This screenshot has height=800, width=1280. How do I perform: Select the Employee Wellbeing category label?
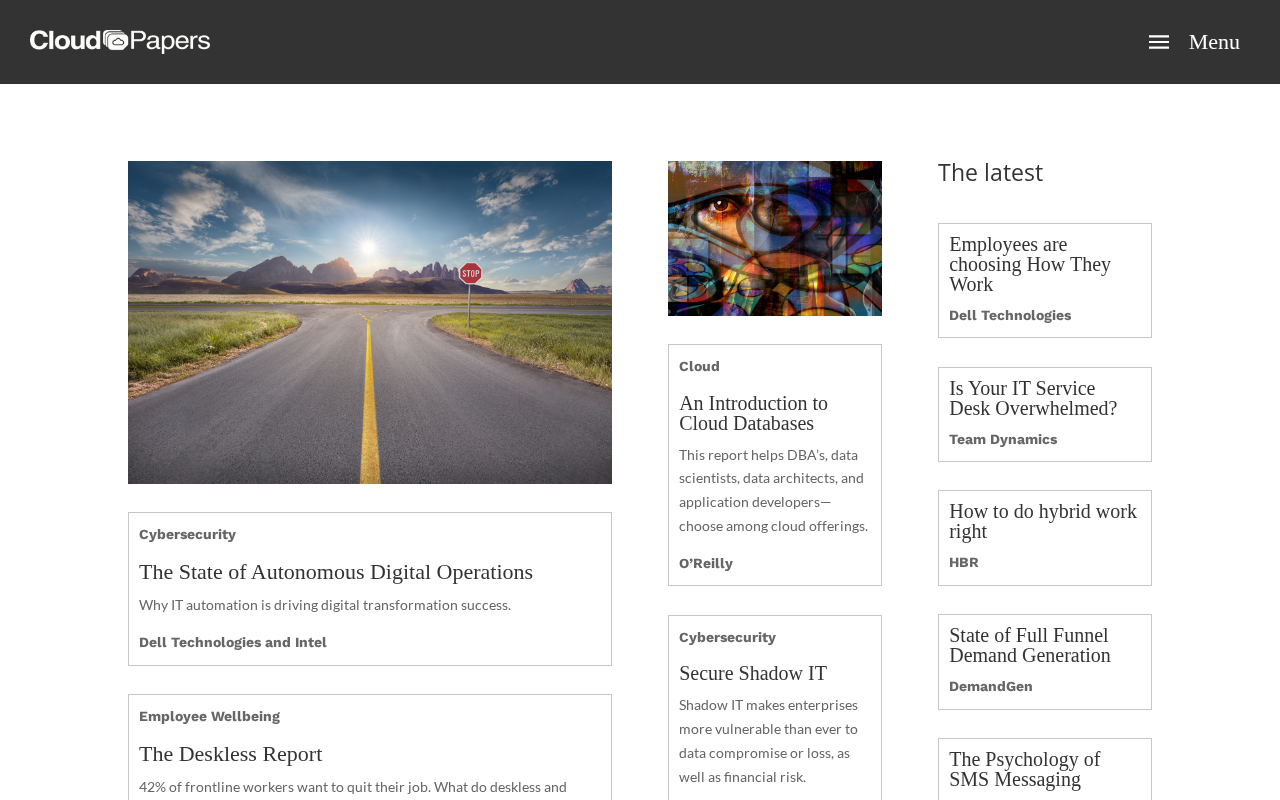[x=210, y=716]
